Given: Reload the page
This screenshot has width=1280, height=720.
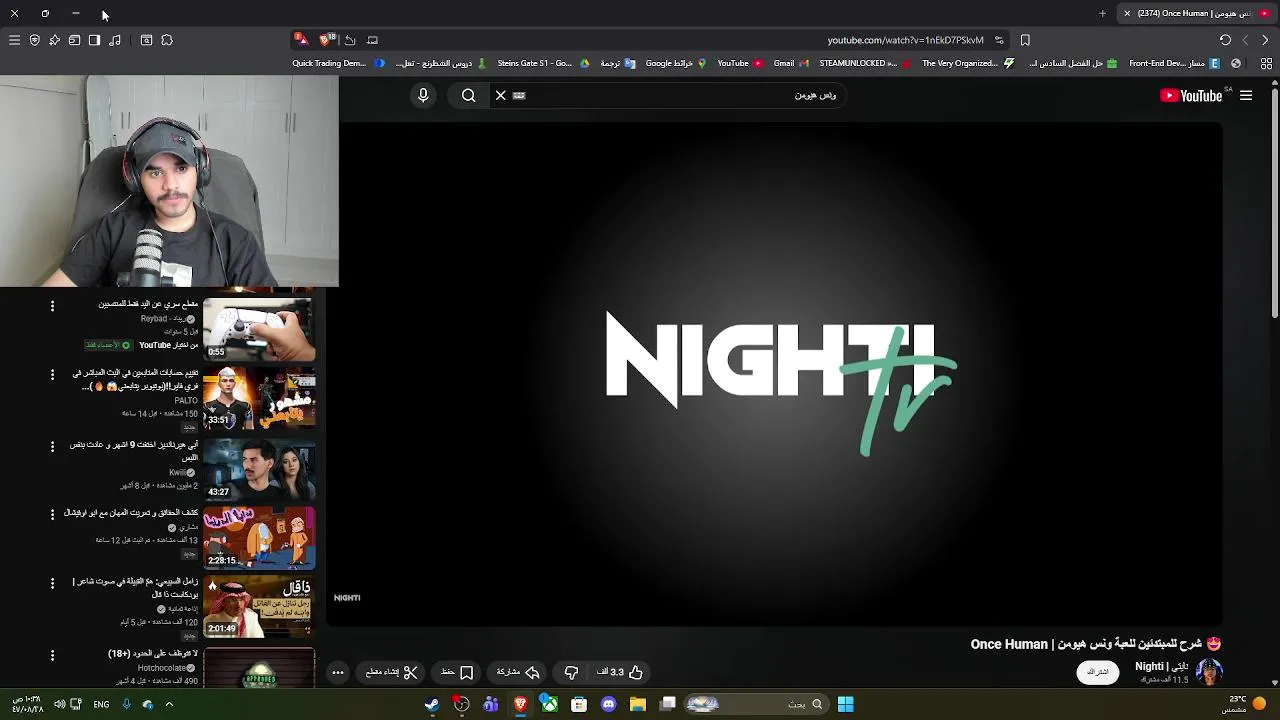Looking at the screenshot, I should pos(1225,40).
